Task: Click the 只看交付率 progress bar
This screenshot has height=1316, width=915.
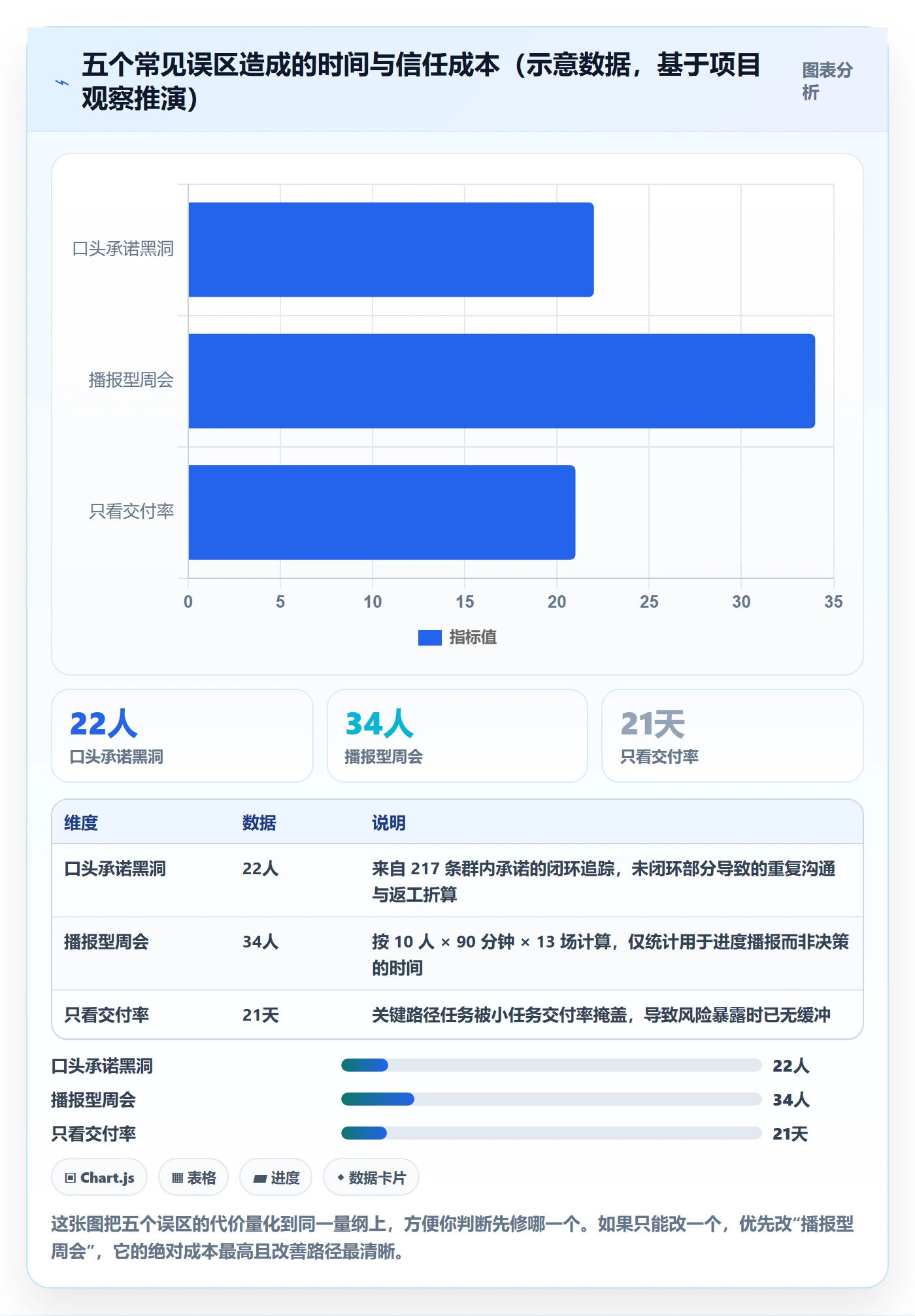Action: pos(552,1134)
